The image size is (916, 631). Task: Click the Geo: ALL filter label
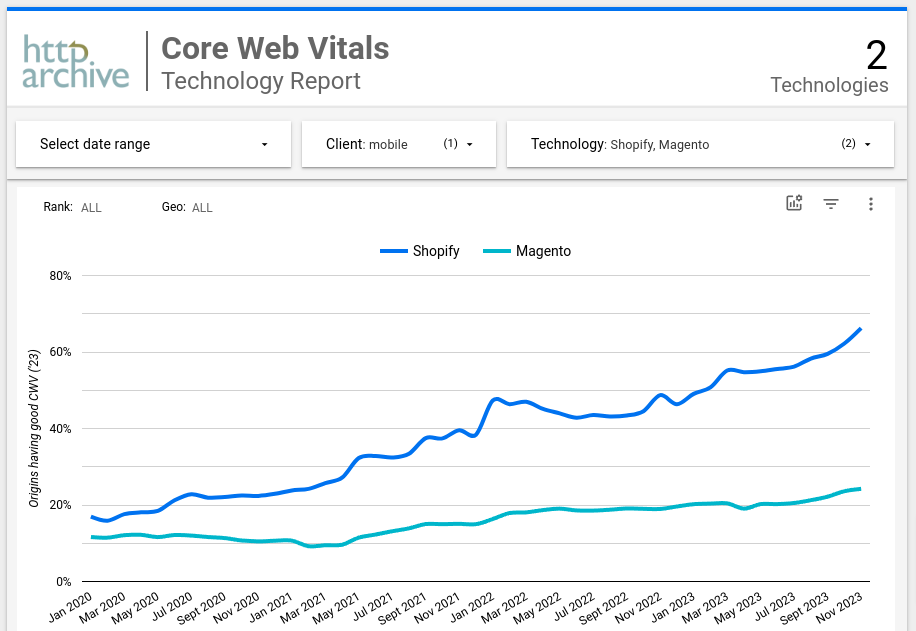point(187,207)
